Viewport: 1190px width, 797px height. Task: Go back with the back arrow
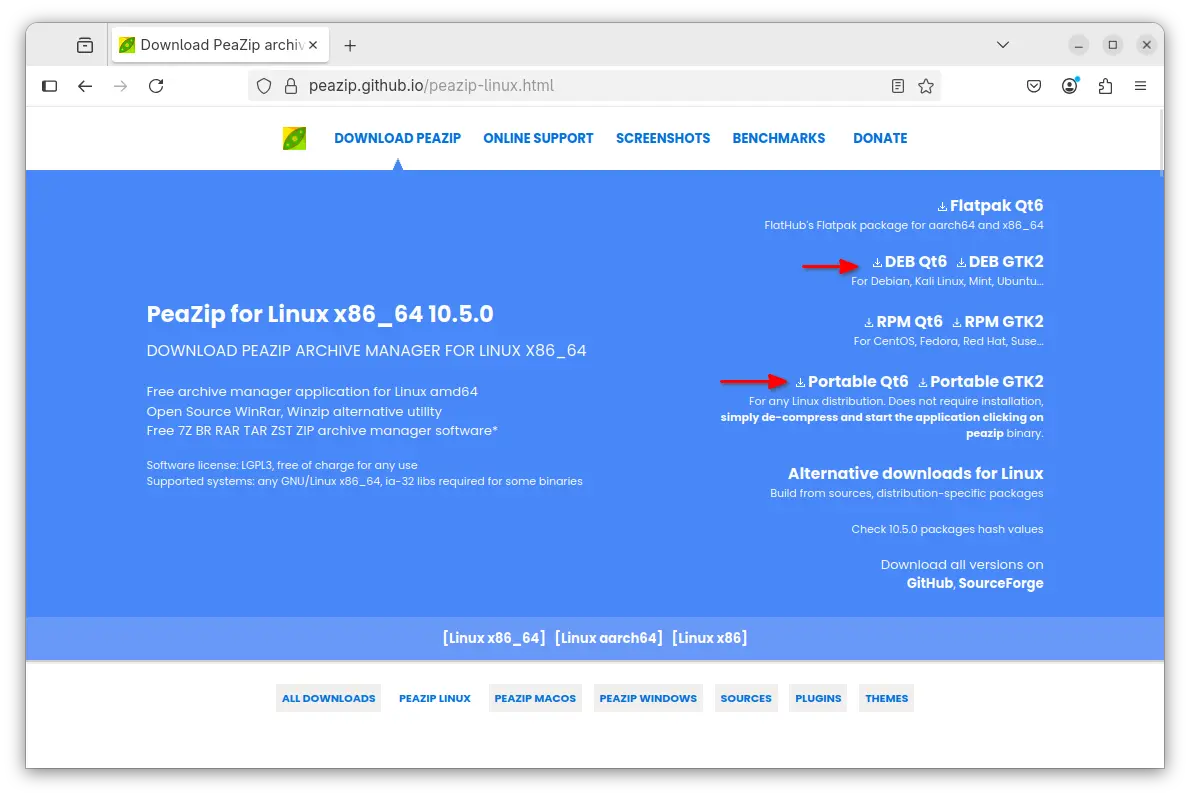(85, 86)
